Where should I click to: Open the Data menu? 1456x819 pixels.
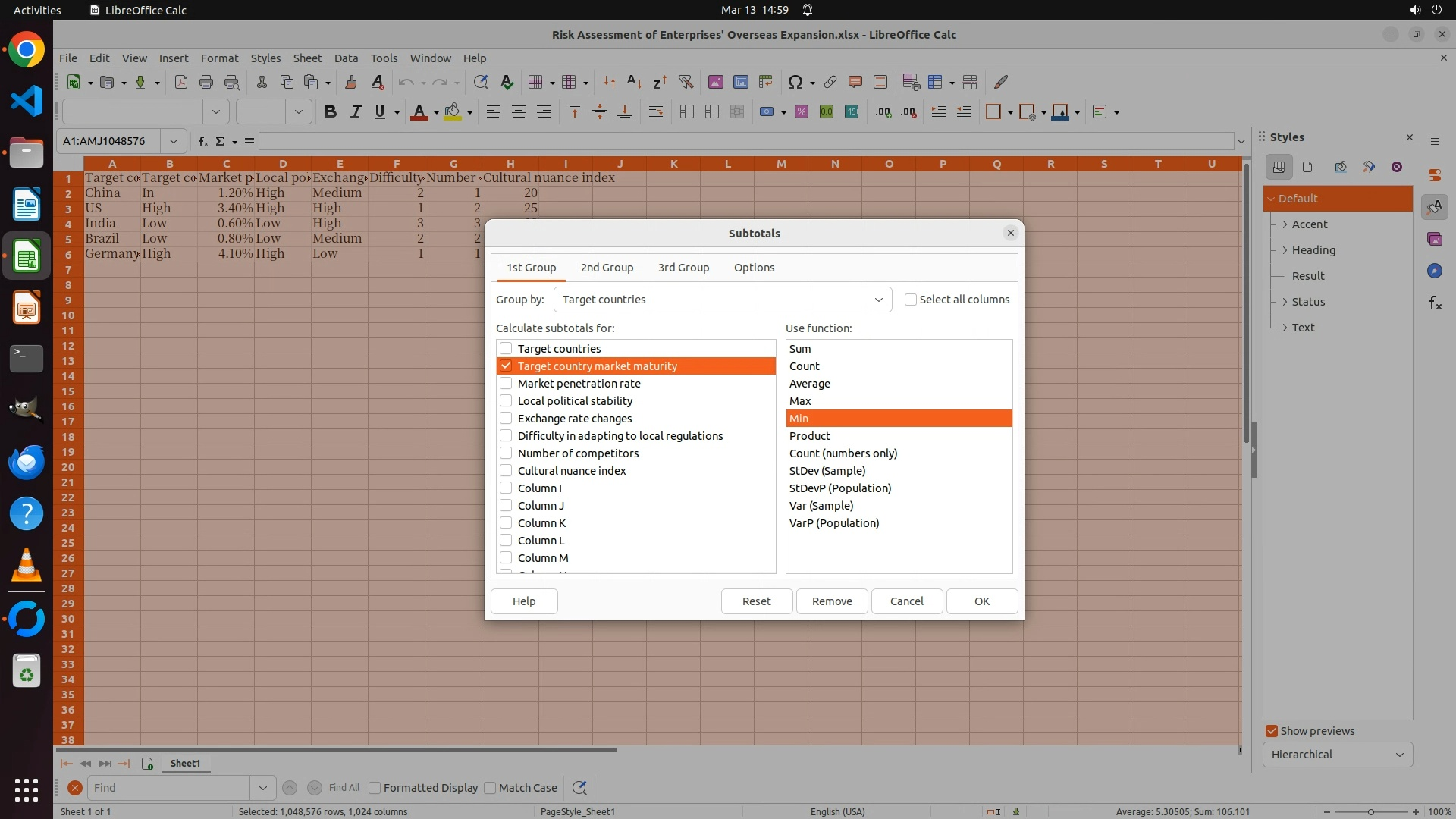click(x=346, y=58)
